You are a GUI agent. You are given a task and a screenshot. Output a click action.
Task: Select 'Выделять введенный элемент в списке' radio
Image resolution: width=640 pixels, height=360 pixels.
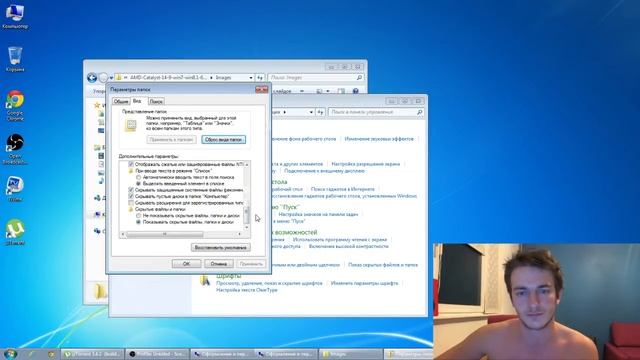pyautogui.click(x=138, y=184)
